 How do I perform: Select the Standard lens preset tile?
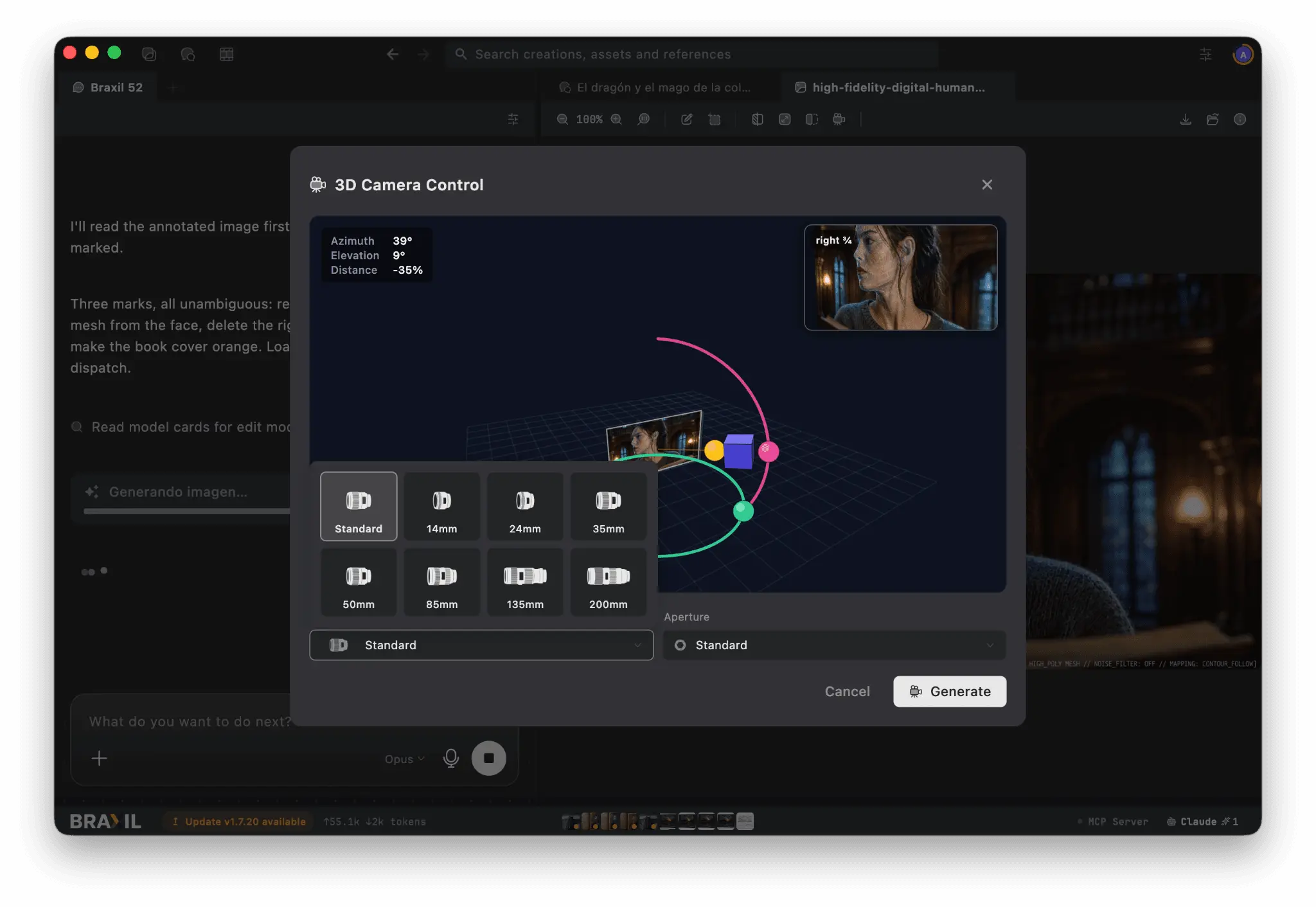359,507
